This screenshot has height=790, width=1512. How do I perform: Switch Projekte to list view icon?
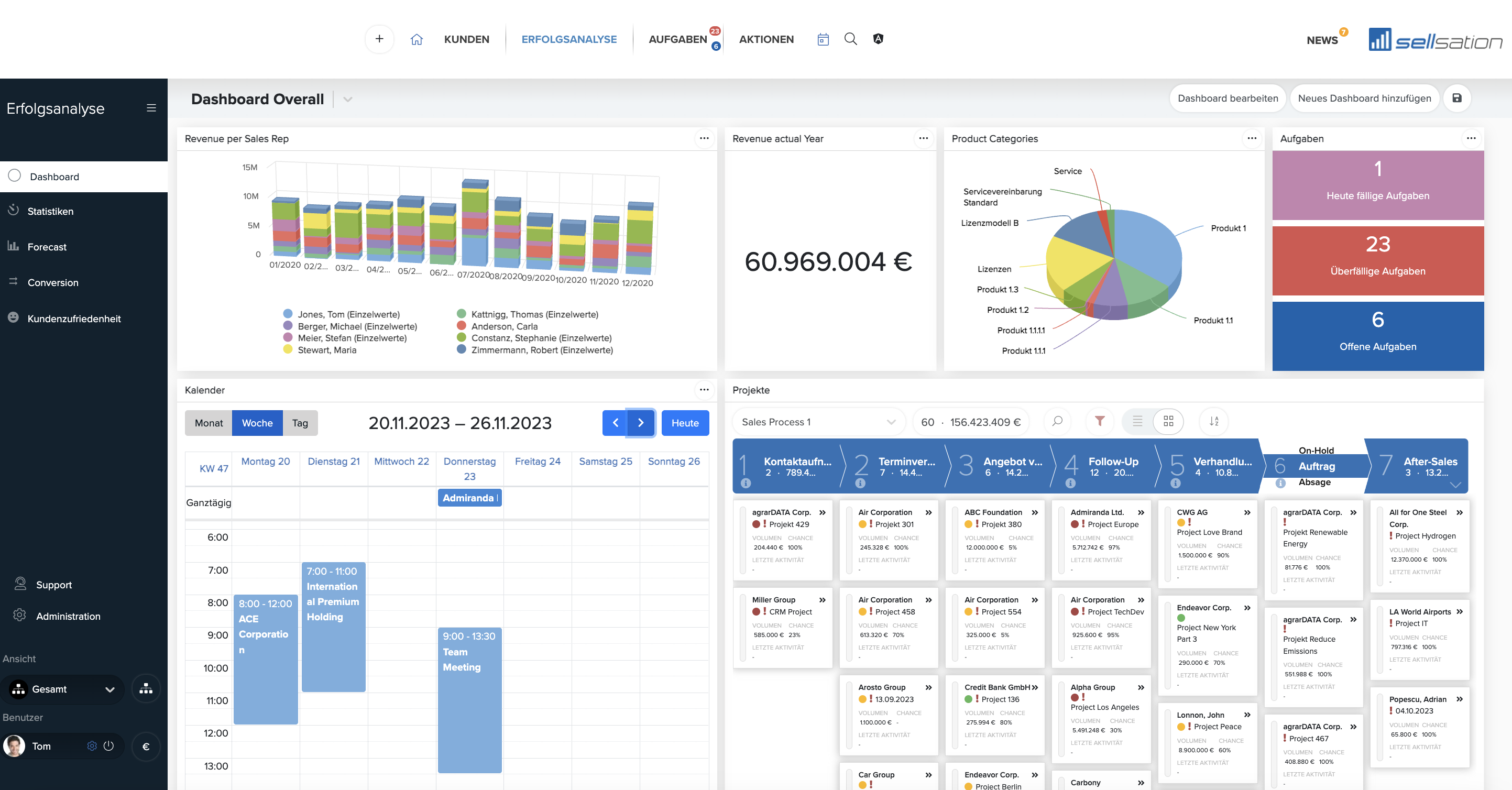pos(1137,421)
